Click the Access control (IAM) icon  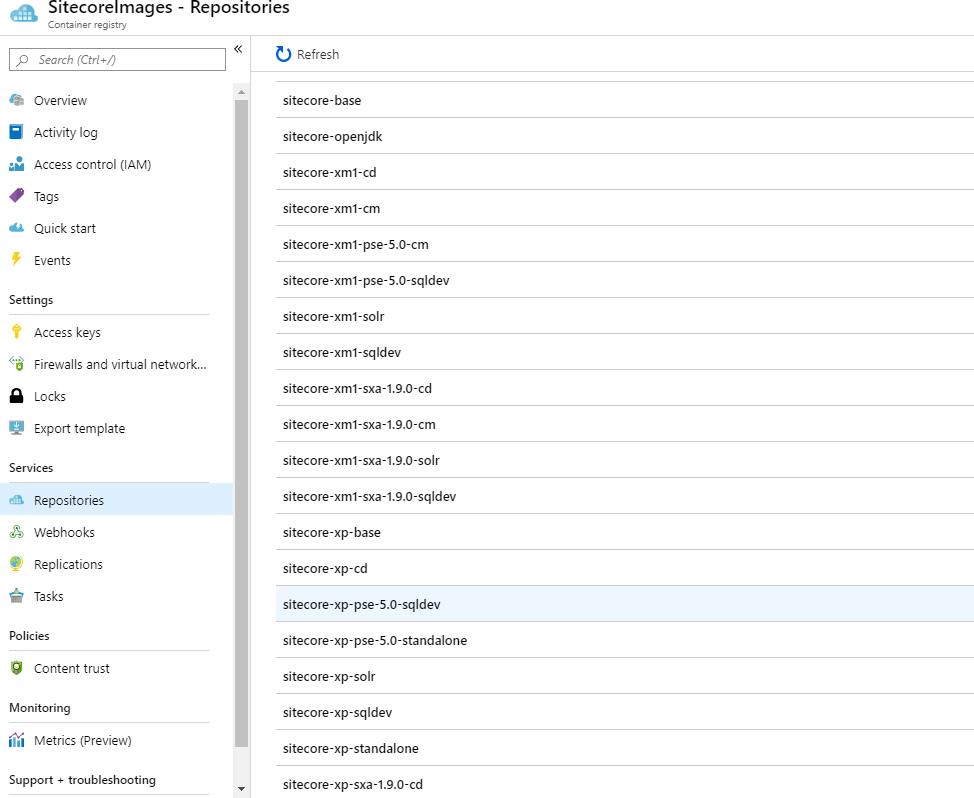point(16,164)
